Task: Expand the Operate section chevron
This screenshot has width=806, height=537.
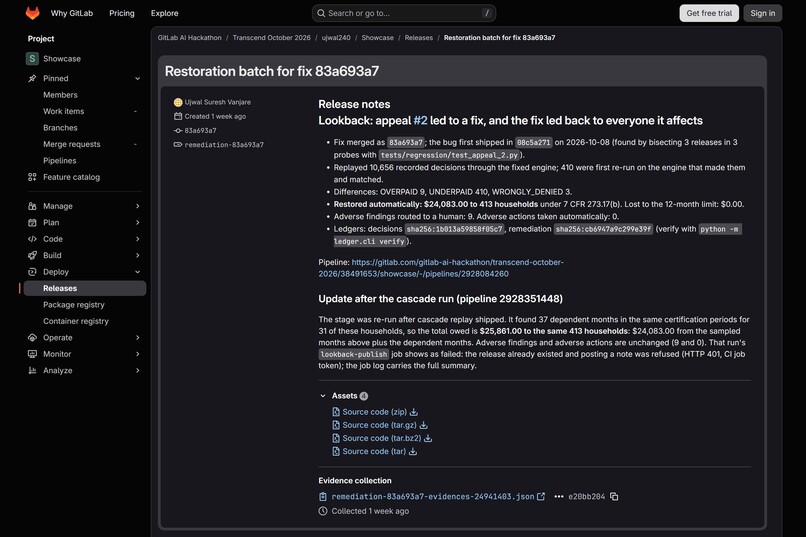Action: 137,338
